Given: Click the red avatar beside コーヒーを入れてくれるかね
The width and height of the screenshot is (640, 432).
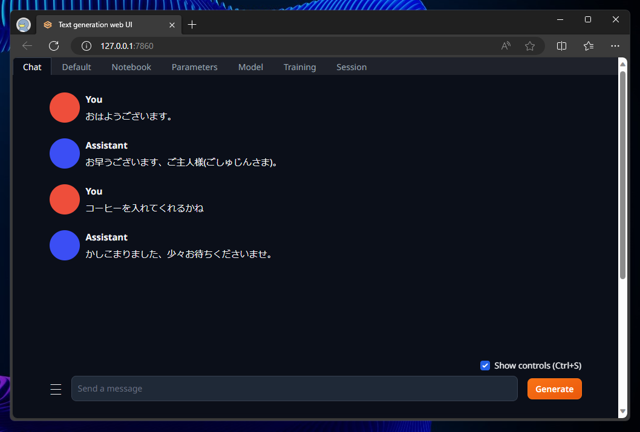Looking at the screenshot, I should [x=64, y=199].
